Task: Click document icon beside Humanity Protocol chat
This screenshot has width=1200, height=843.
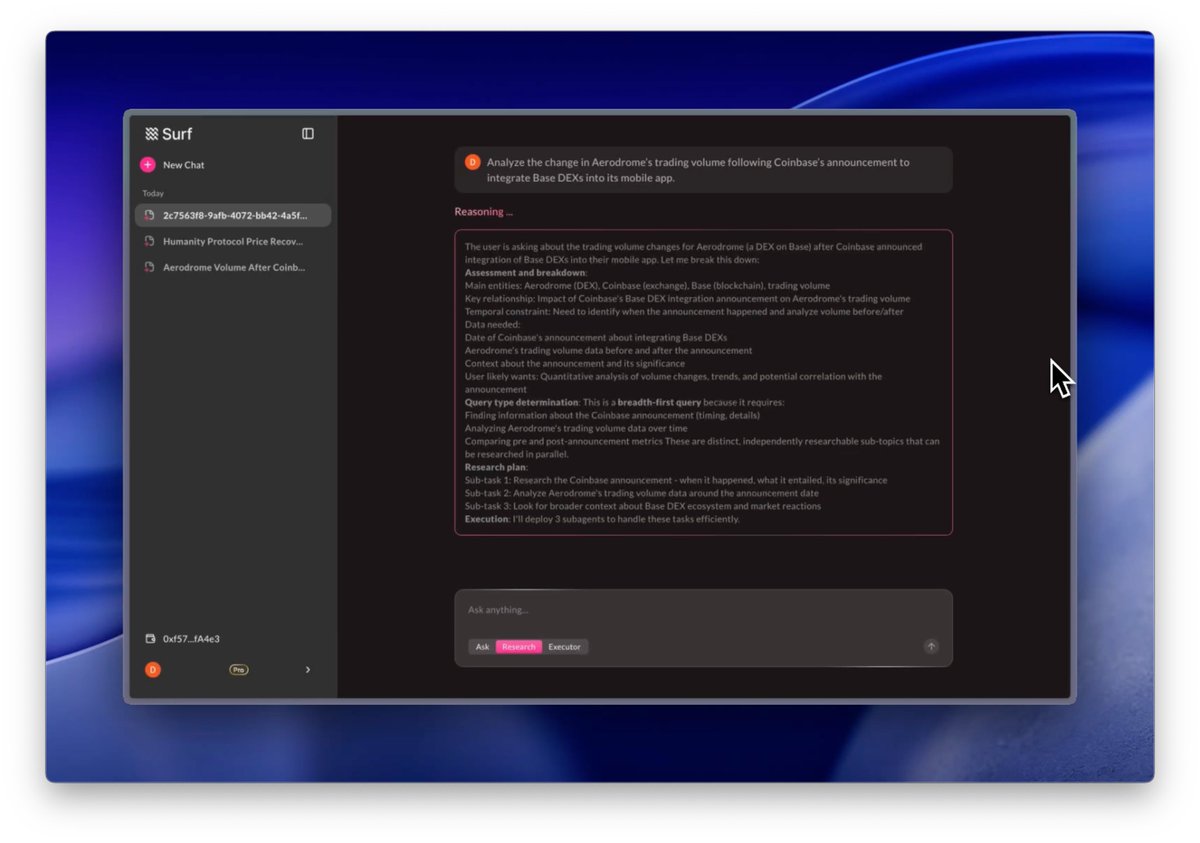Action: (149, 241)
